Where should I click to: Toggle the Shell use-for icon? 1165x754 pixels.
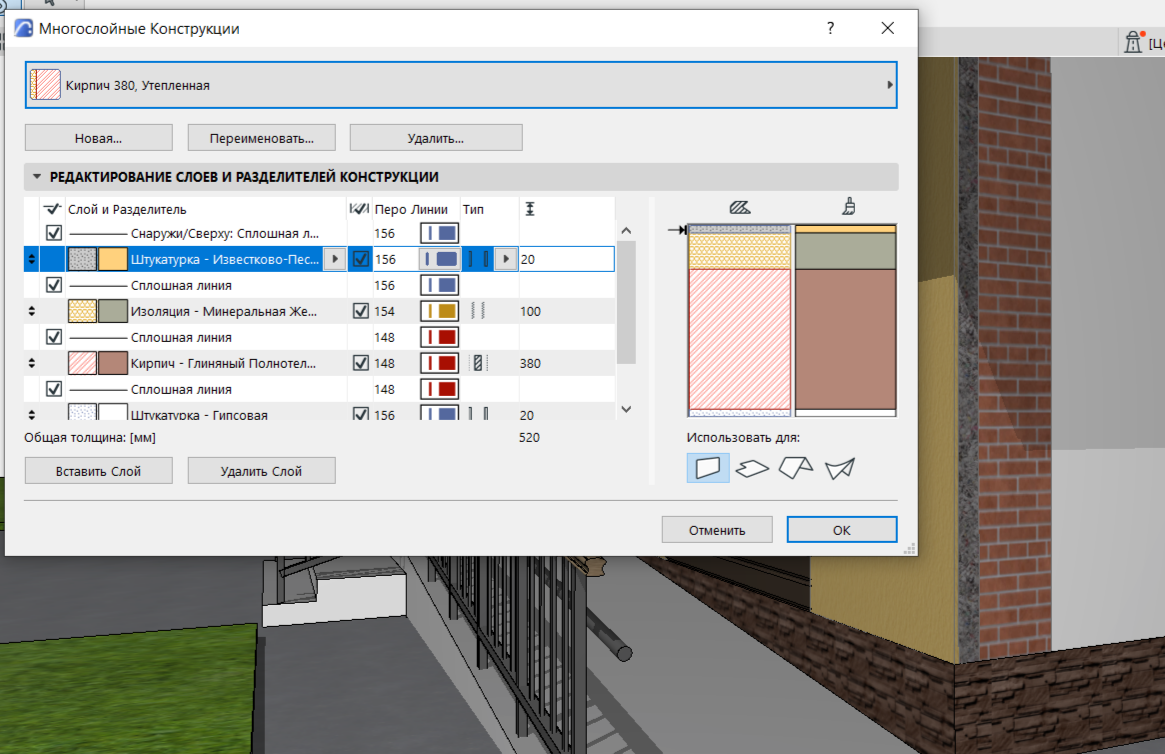pos(840,468)
